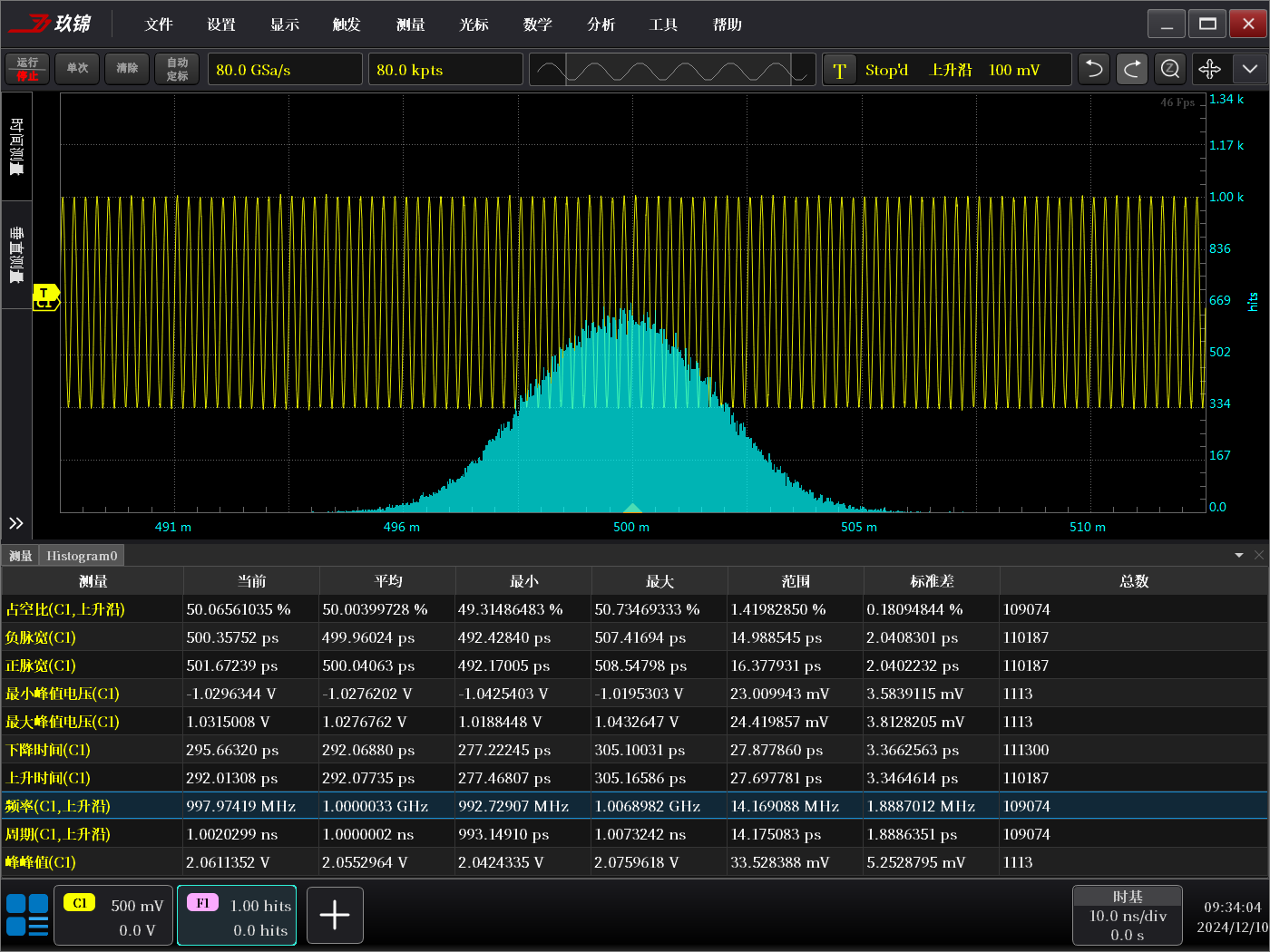The image size is (1270, 952).
Task: Open the 测量 menu
Action: (x=411, y=24)
